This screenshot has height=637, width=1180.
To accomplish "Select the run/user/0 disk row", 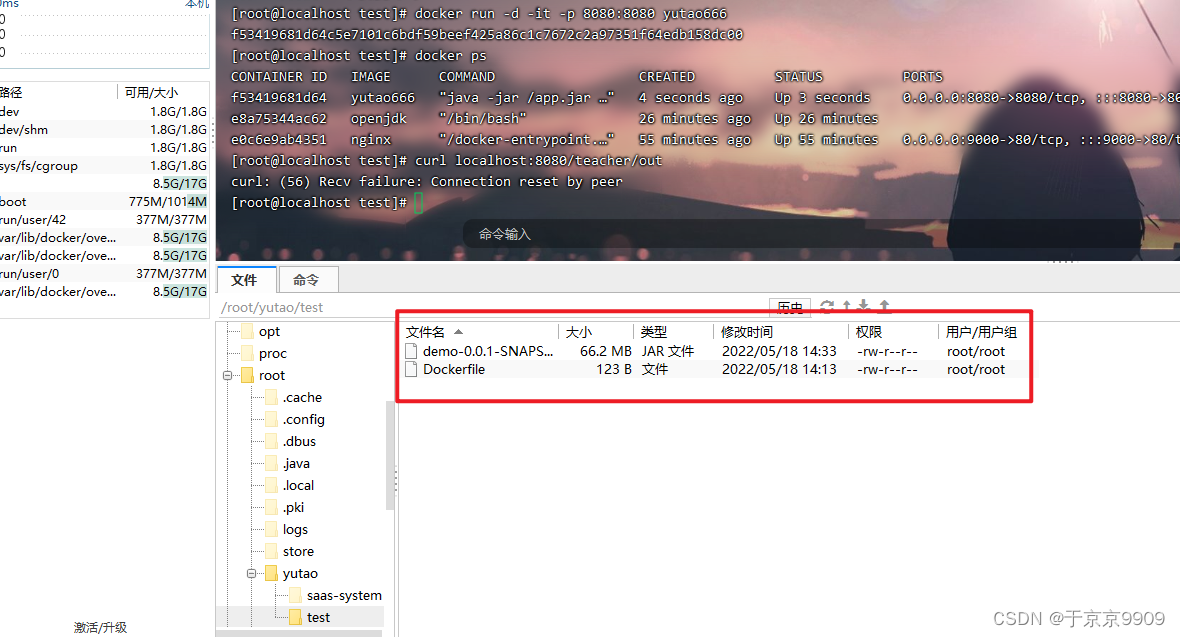I will 104,273.
